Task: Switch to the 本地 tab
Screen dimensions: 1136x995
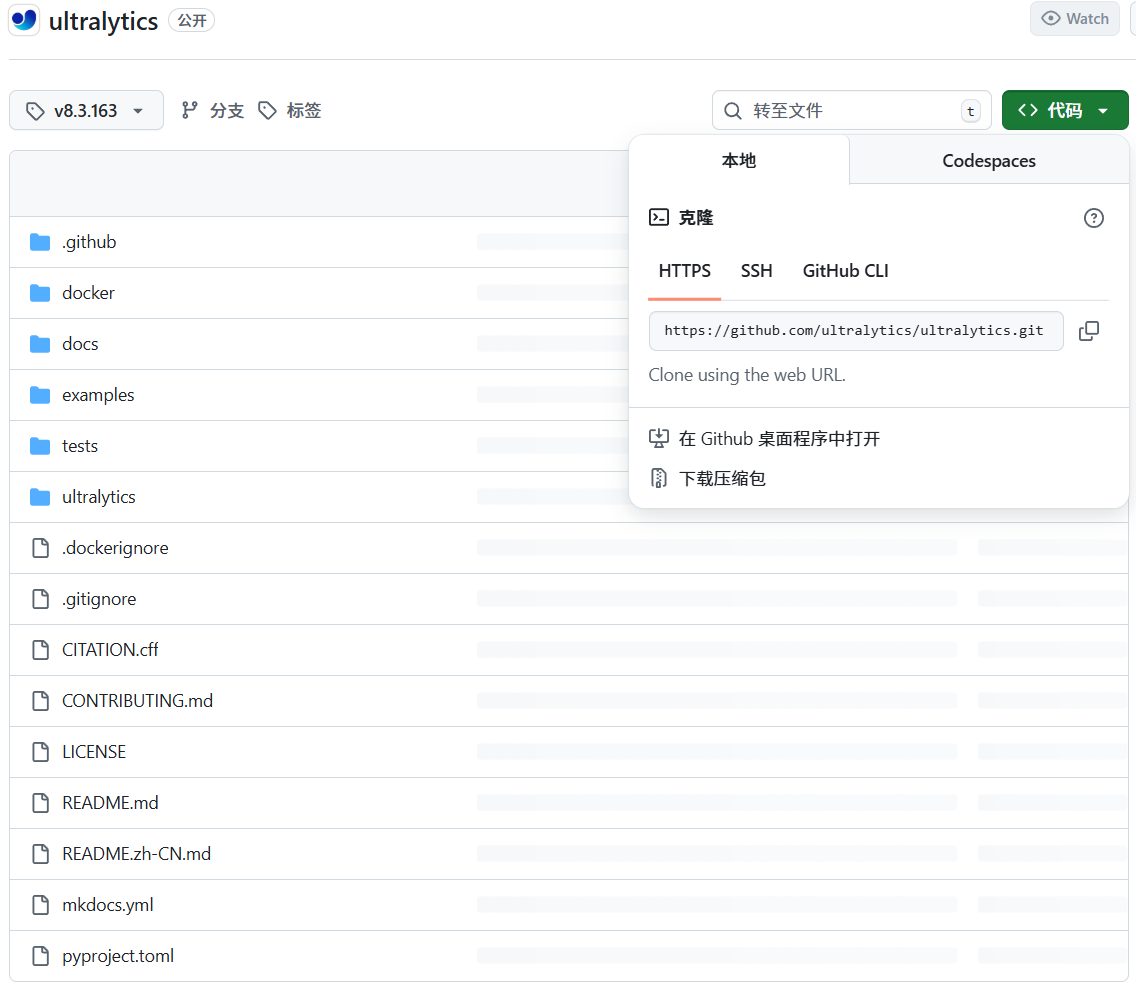Action: [x=739, y=160]
